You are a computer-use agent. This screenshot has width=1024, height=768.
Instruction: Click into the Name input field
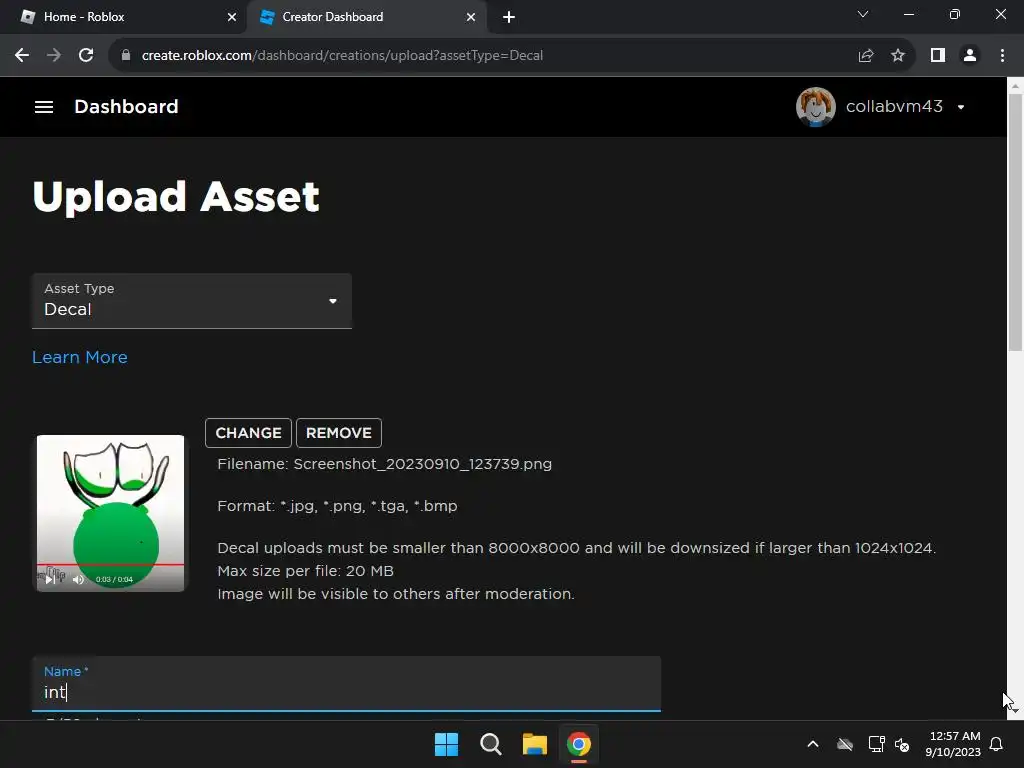tap(346, 684)
